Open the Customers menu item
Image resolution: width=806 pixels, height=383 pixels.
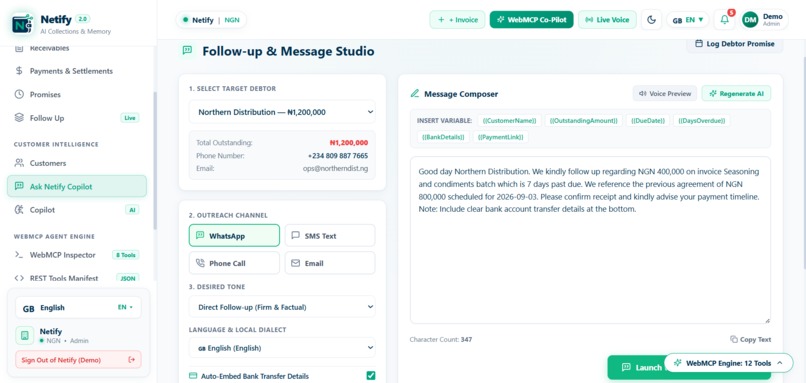pos(77,163)
